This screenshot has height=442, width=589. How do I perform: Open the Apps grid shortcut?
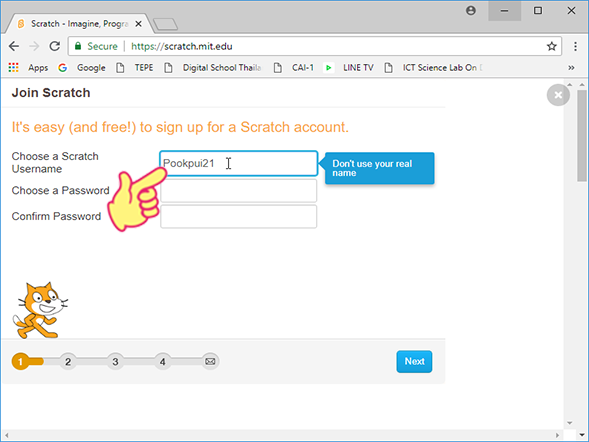(x=29, y=68)
